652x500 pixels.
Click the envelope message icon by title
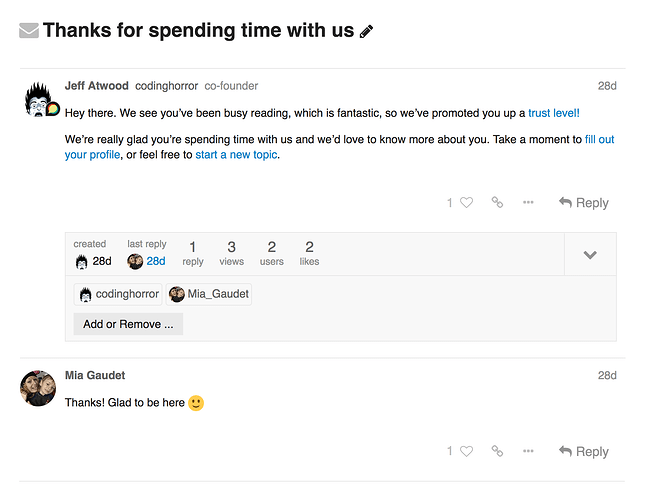pos(29,31)
